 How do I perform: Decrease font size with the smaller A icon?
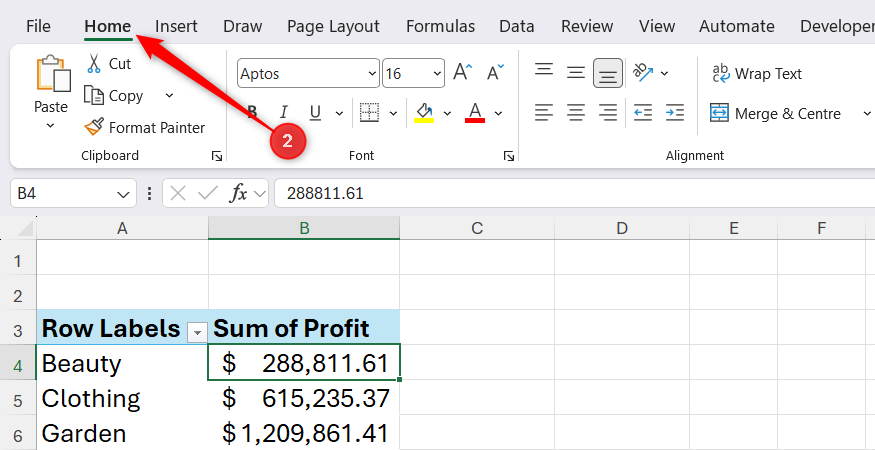coord(494,73)
